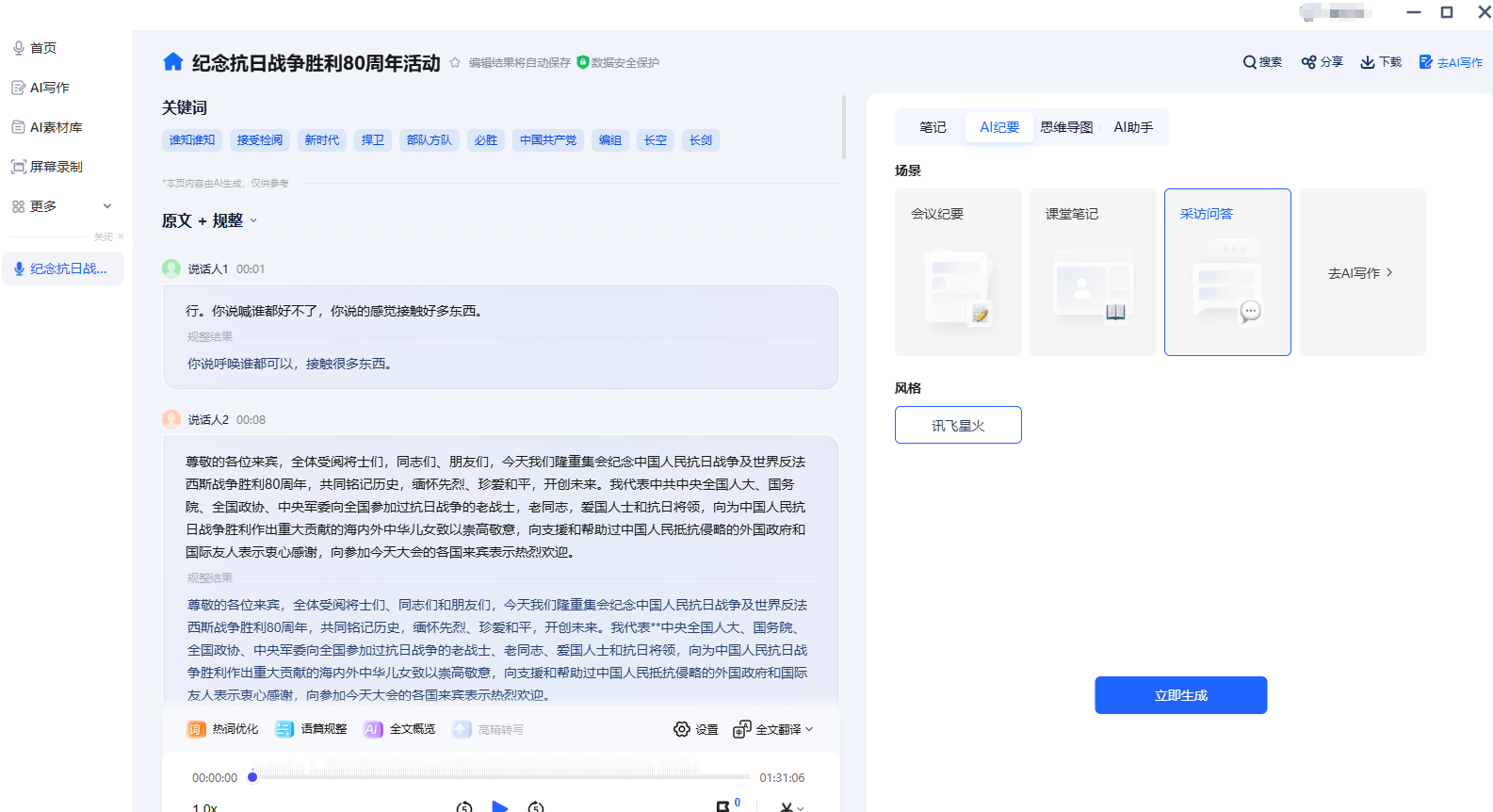Rewind audio five seconds

tap(464, 807)
